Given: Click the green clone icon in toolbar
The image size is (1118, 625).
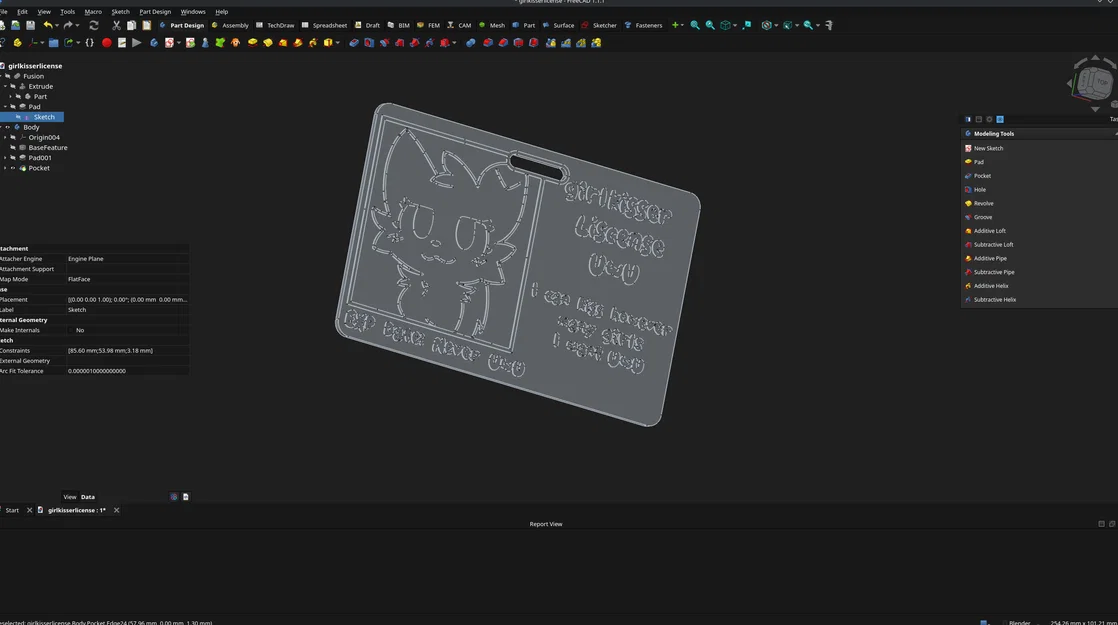Looking at the screenshot, I should click(220, 43).
